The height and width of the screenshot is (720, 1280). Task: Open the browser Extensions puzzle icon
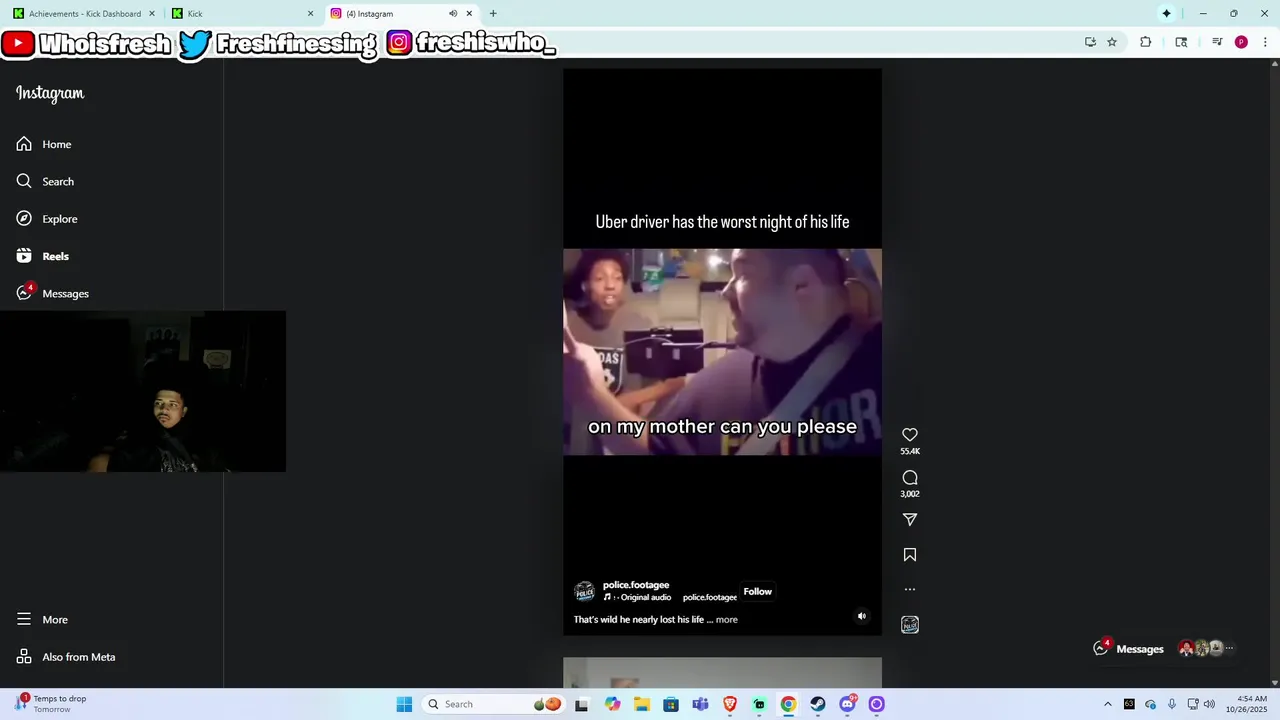point(1146,42)
